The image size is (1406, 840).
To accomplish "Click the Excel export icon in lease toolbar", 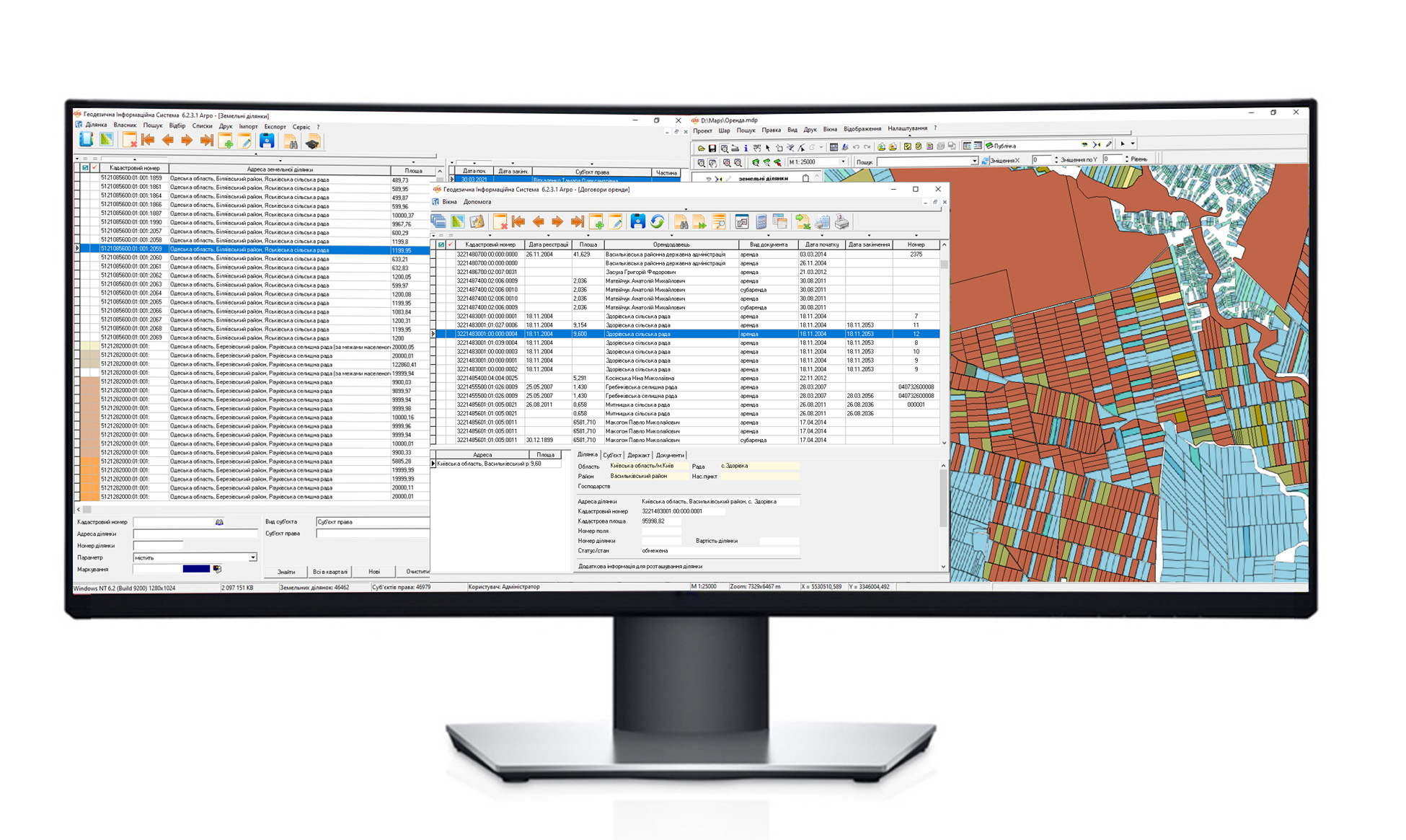I will [x=803, y=222].
